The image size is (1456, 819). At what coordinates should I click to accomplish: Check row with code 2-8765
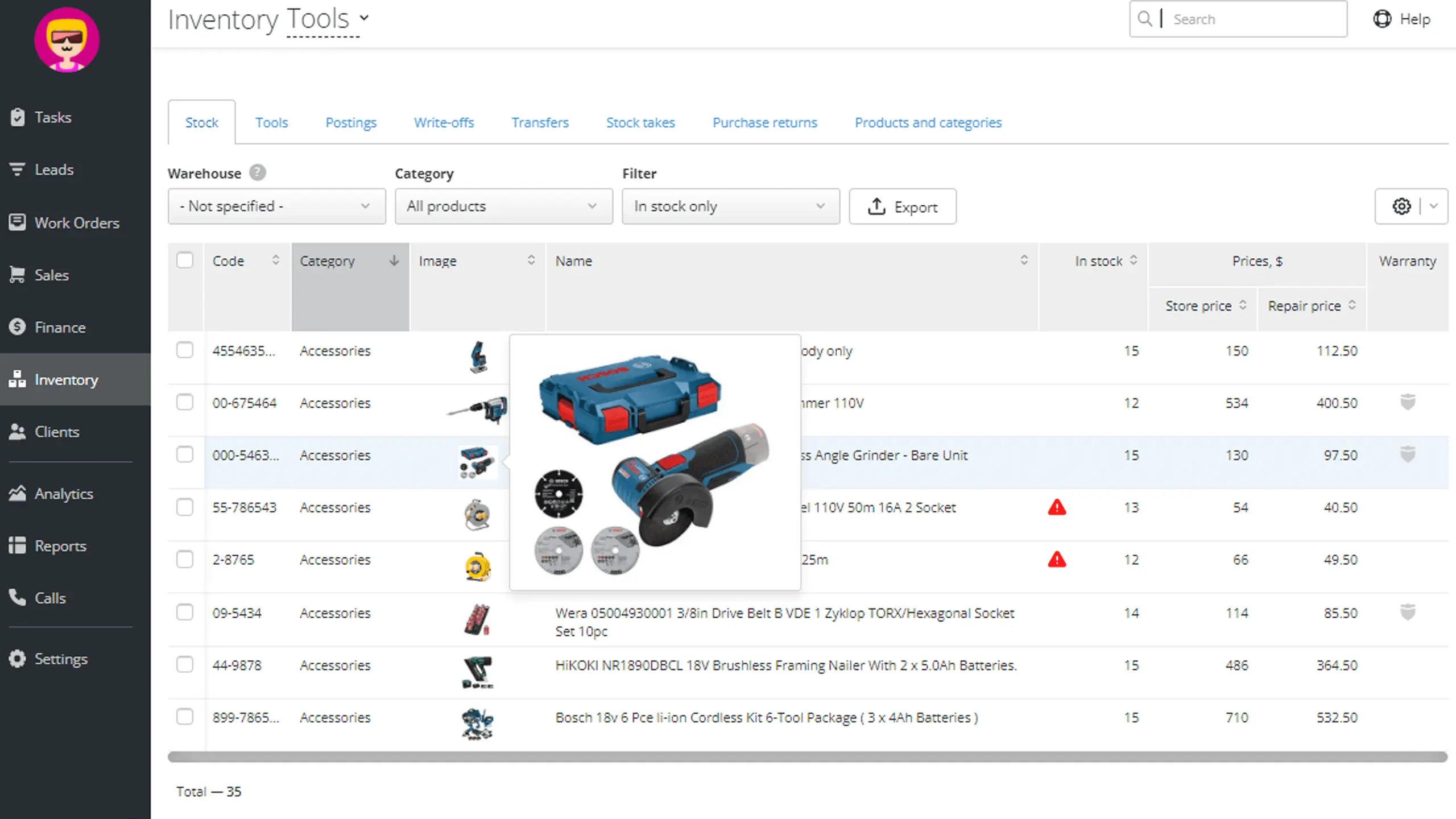(185, 559)
